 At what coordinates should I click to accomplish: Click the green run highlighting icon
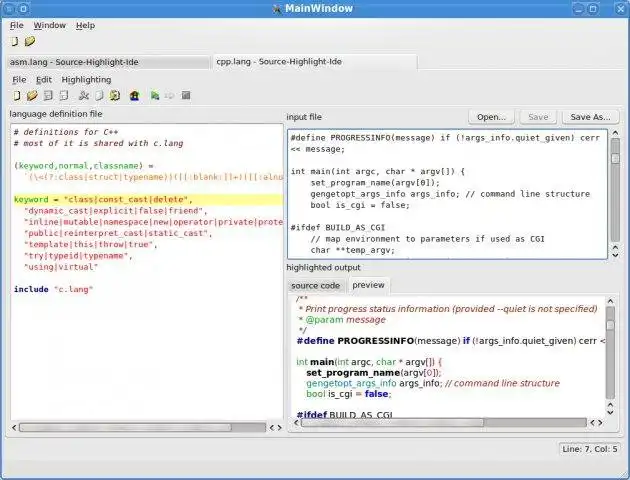155,96
